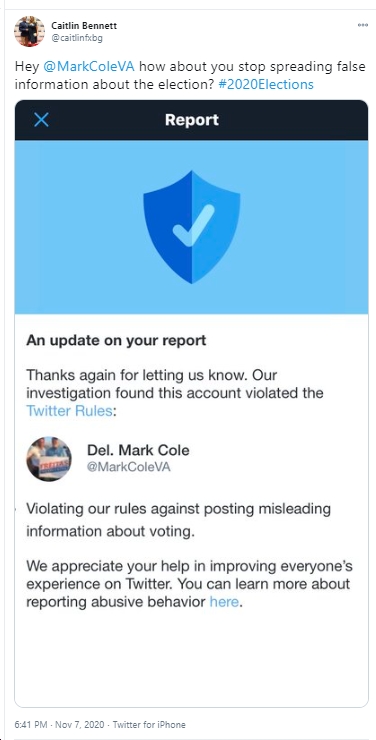
Task: Open the Twitter Rules link
Action: click(69, 411)
